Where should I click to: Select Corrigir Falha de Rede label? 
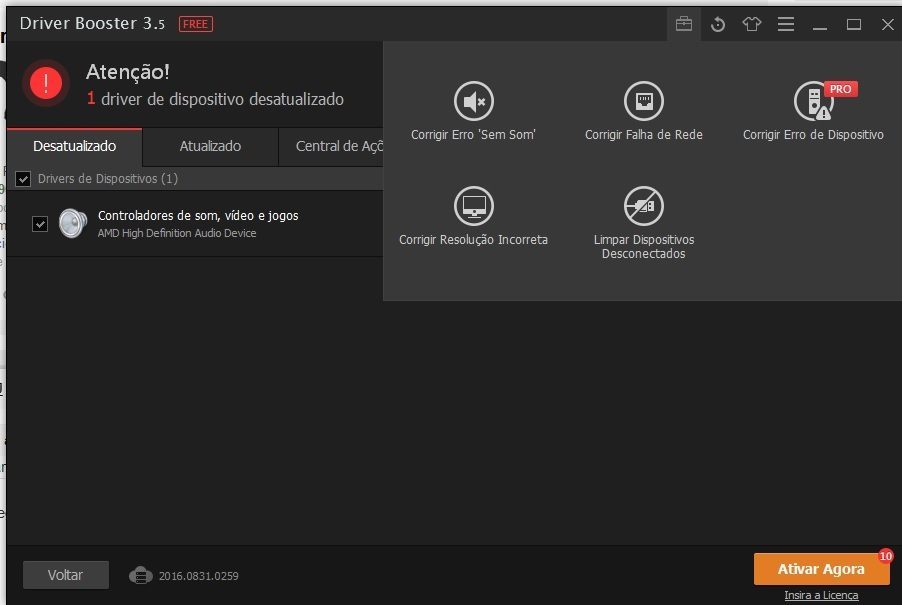click(644, 135)
